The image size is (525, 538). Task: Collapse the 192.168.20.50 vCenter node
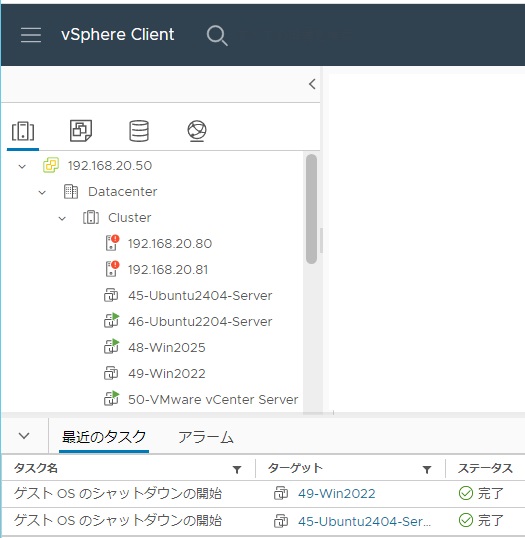[22, 166]
